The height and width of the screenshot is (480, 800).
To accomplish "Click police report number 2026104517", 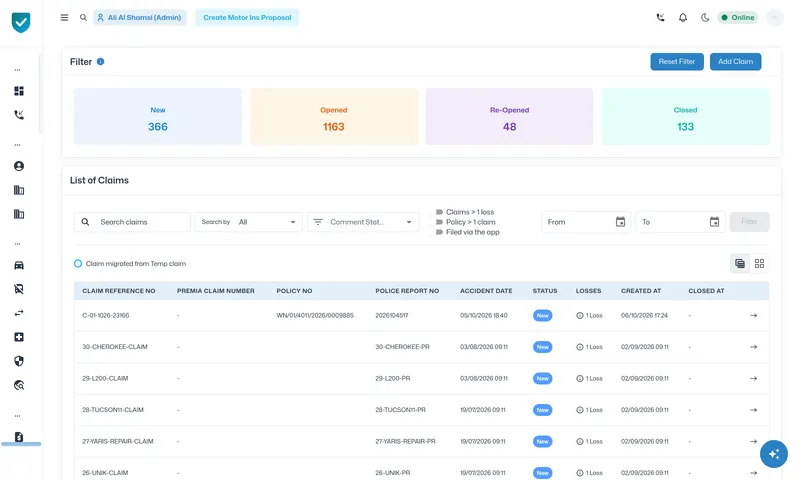I will point(391,315).
